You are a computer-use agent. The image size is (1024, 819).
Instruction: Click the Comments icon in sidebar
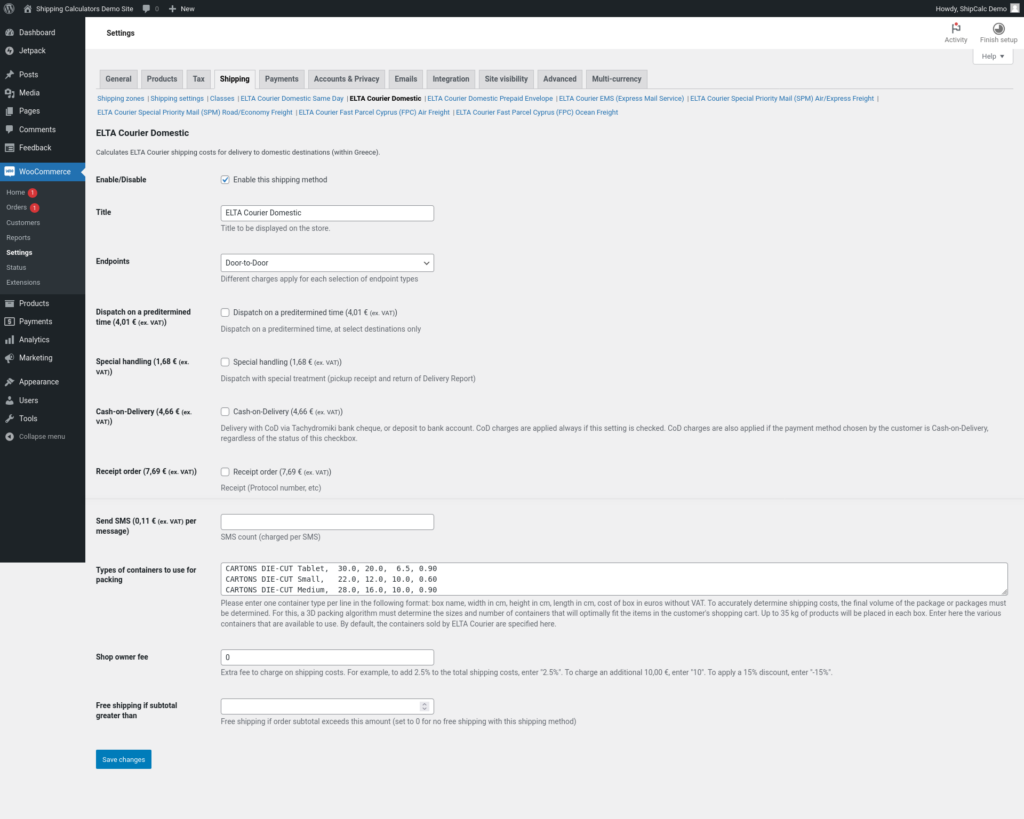[9, 129]
